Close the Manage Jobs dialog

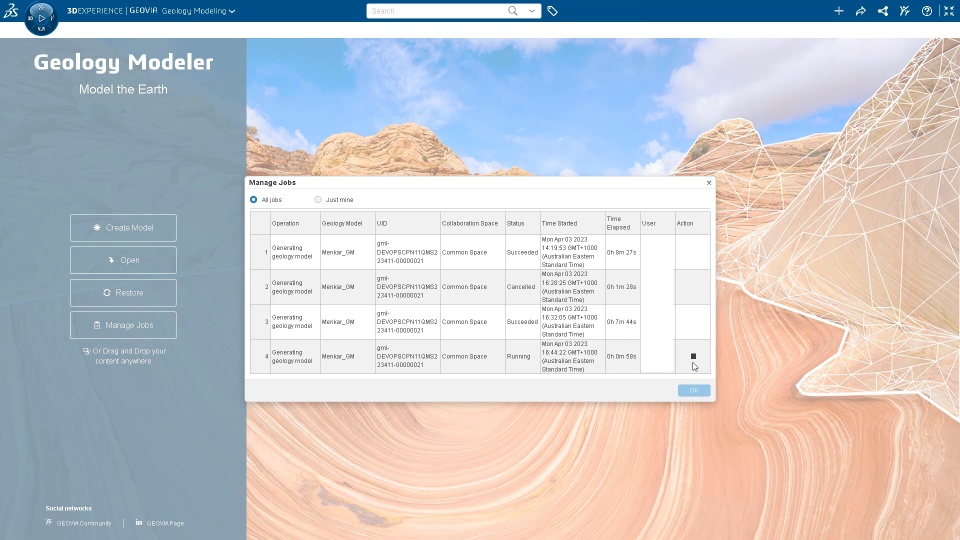pos(709,182)
